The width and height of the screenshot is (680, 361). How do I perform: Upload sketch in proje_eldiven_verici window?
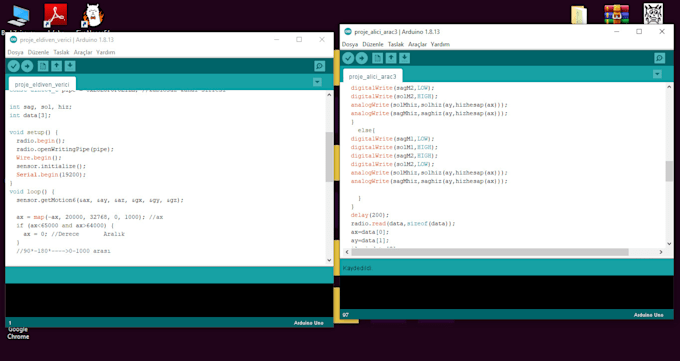[27, 66]
